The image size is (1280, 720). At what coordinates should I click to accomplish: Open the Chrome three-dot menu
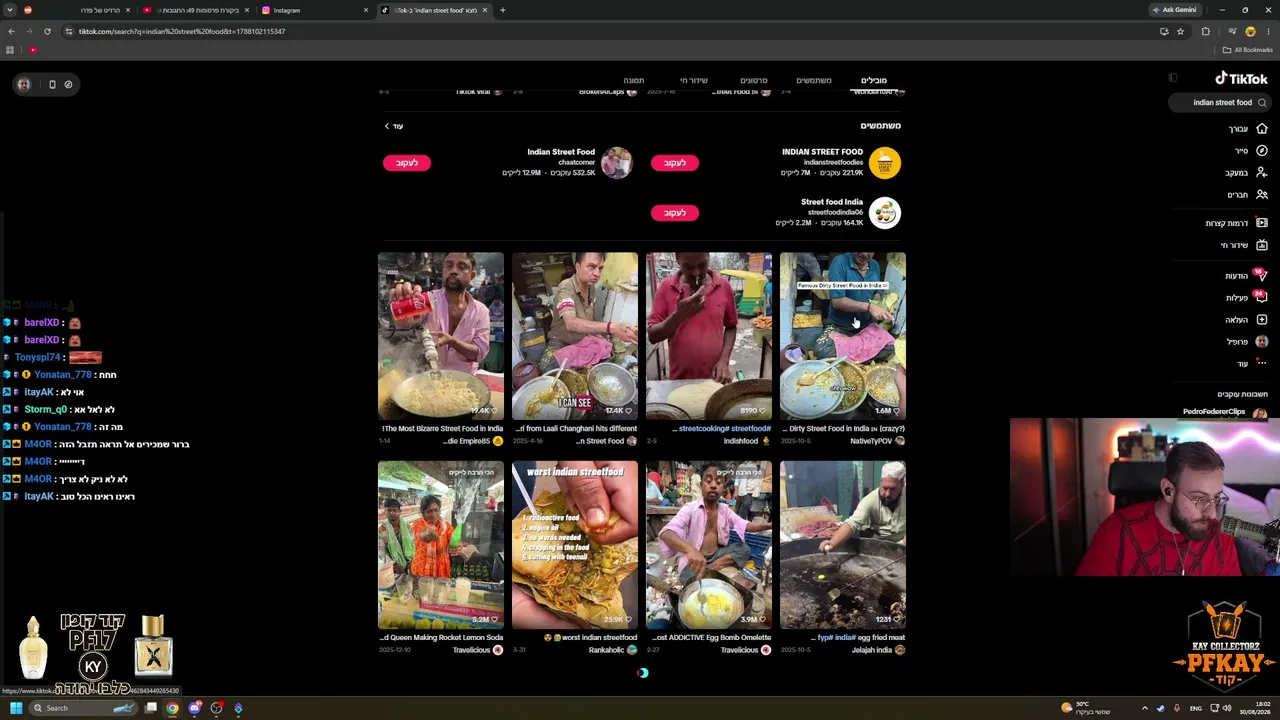(1268, 31)
